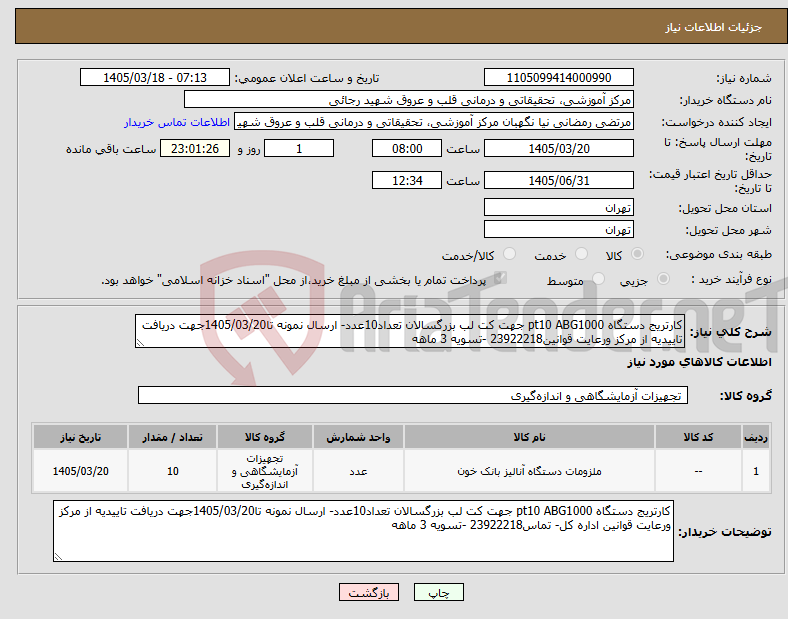Click the جزئیات اطلاعات نیاز page header
This screenshot has height=619, width=788.
(714, 27)
